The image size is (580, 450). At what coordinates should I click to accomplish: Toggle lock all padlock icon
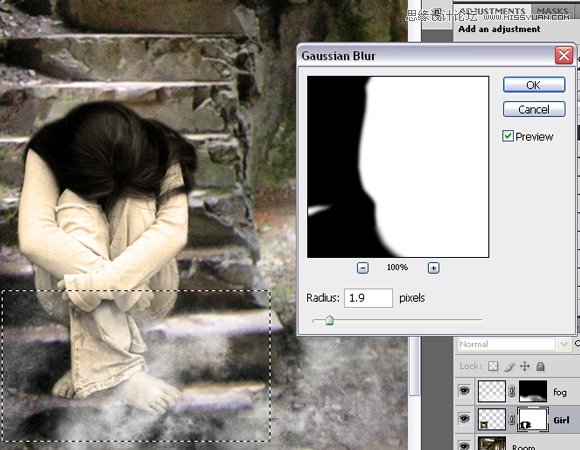pos(540,366)
